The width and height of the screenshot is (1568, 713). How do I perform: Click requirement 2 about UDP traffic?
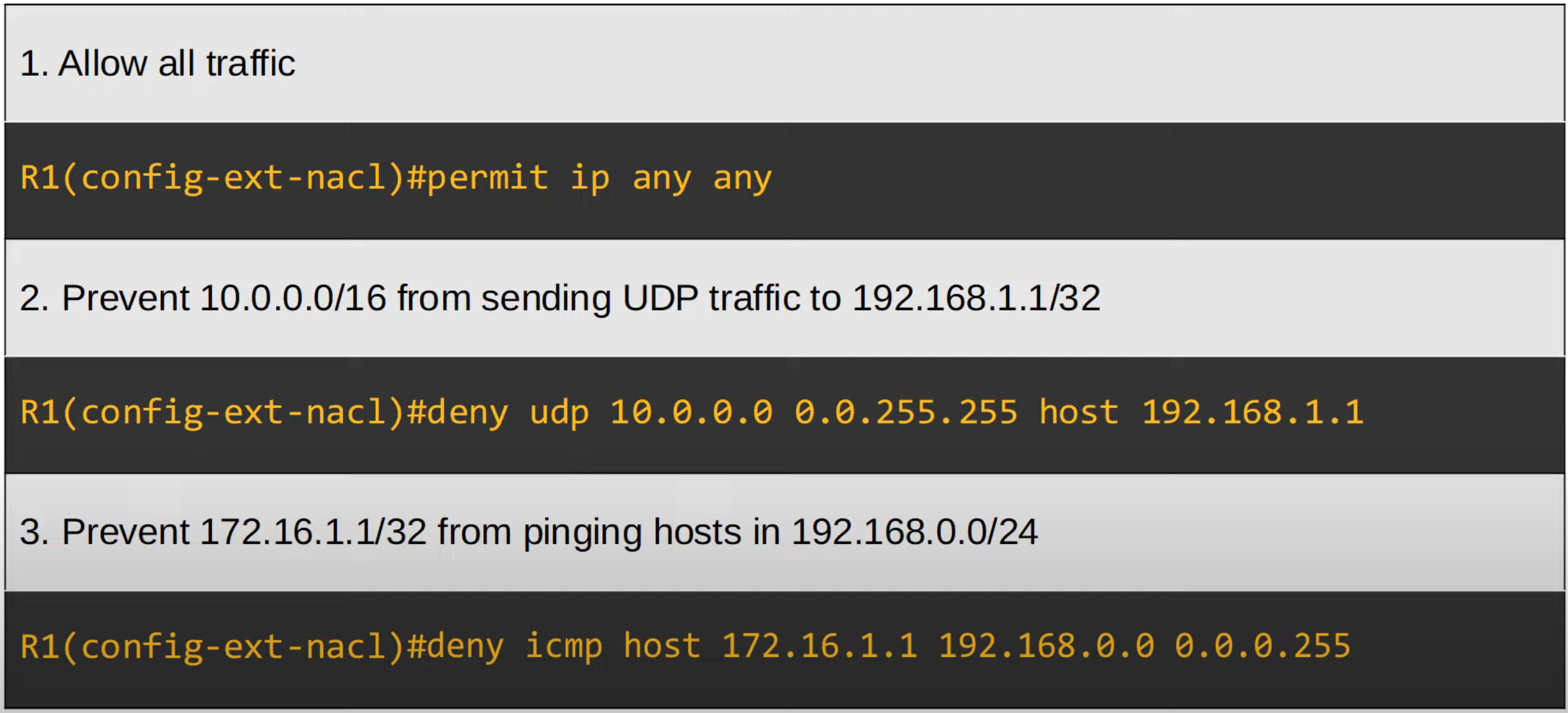pyautogui.click(x=559, y=298)
